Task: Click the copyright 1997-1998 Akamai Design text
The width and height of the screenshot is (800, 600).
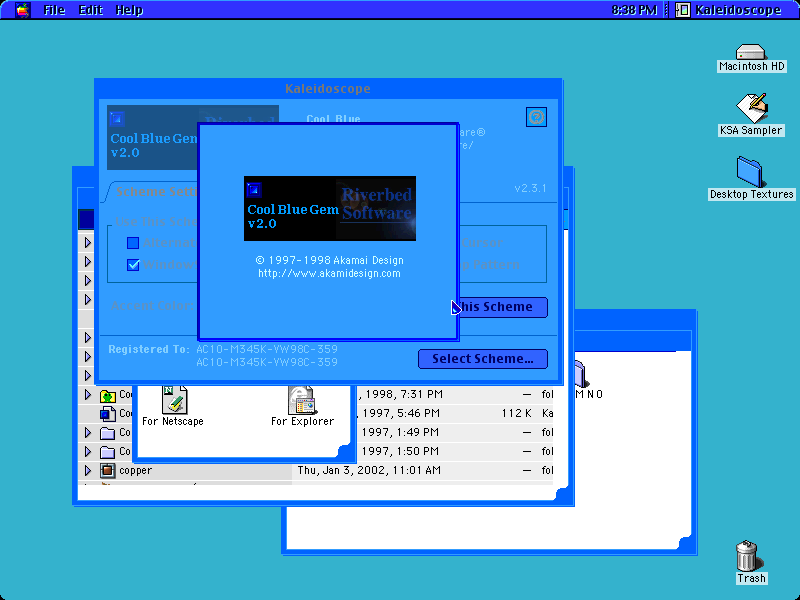Action: [x=329, y=260]
